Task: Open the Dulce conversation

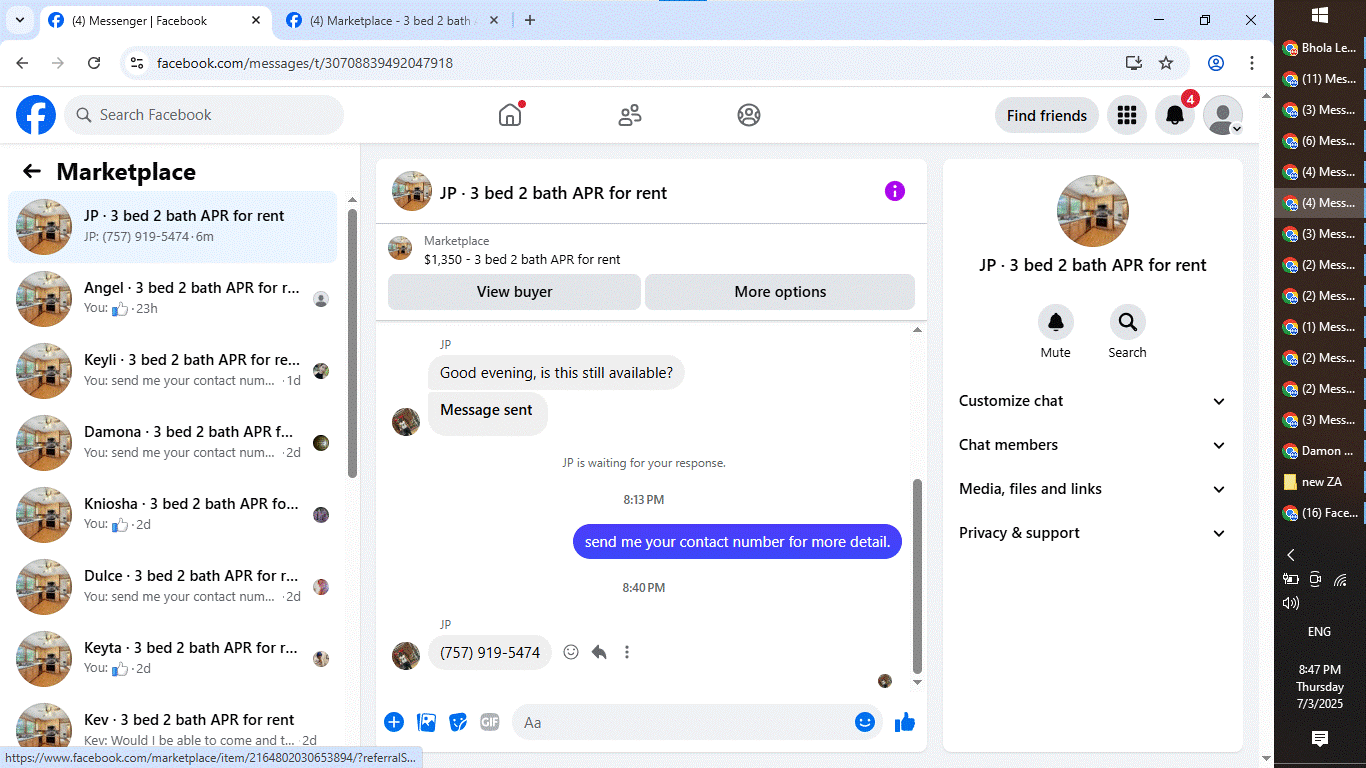Action: coord(172,587)
